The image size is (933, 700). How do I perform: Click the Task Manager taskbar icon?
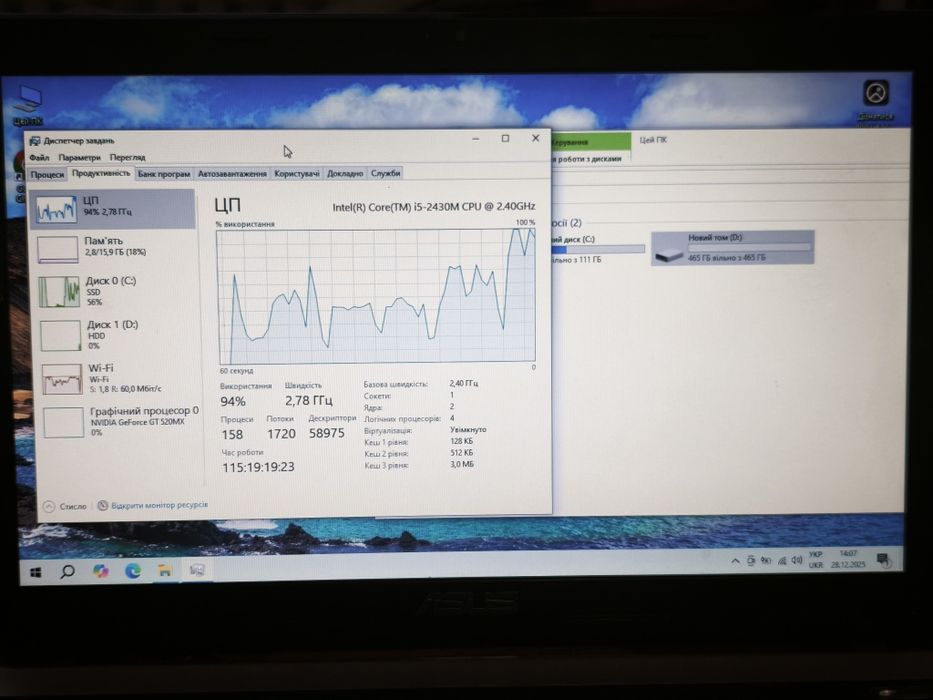pyautogui.click(x=197, y=570)
